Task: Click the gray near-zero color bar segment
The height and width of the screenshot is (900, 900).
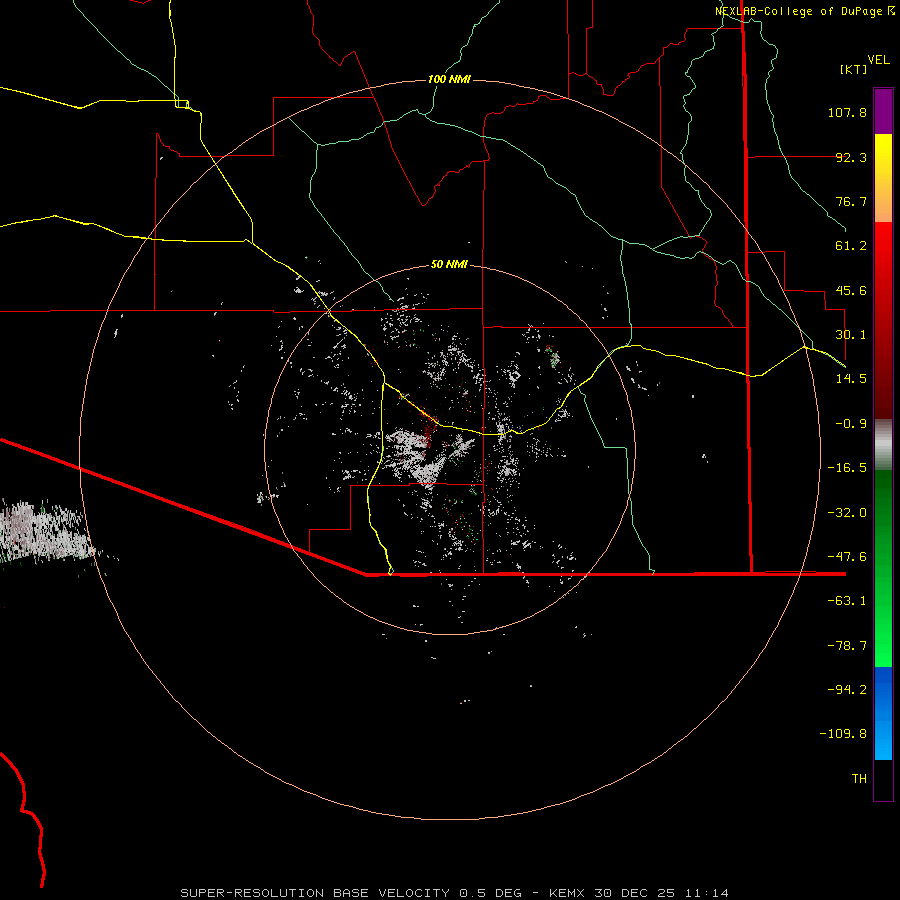Action: pos(883,445)
